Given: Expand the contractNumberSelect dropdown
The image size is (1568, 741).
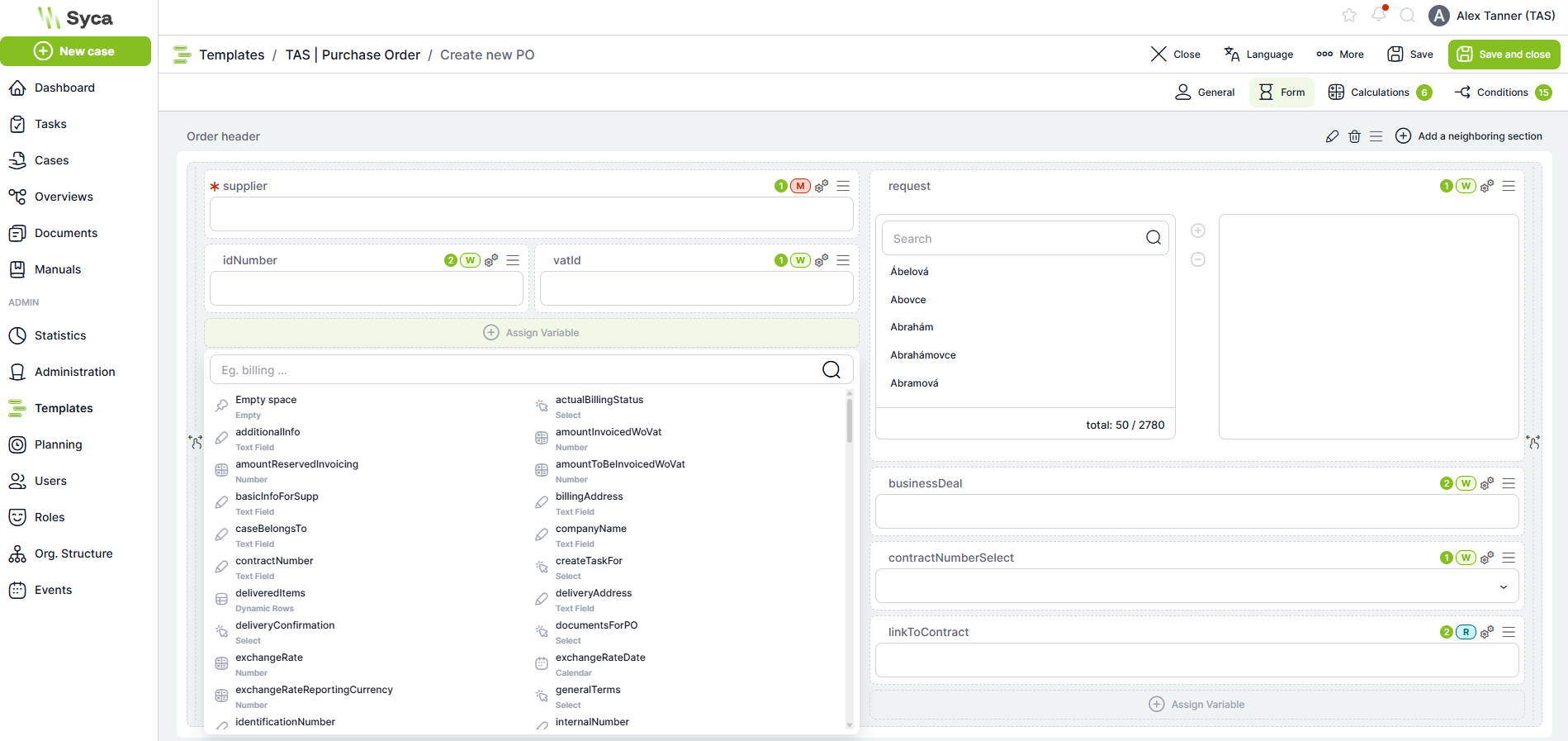Looking at the screenshot, I should click(x=1504, y=587).
